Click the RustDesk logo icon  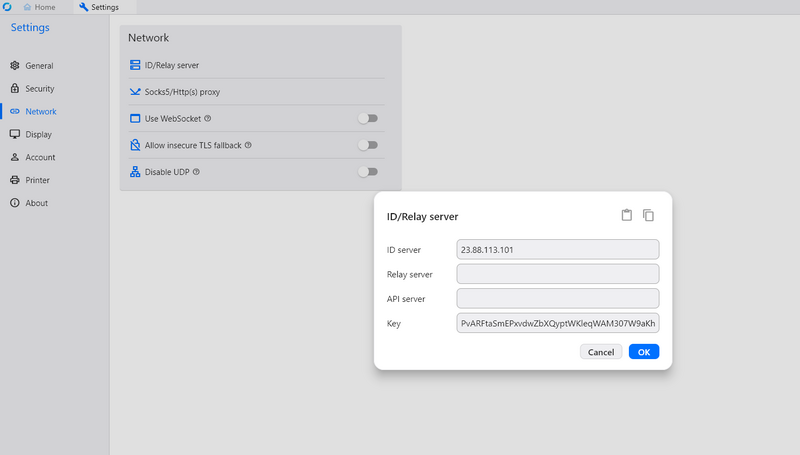[x=7, y=7]
